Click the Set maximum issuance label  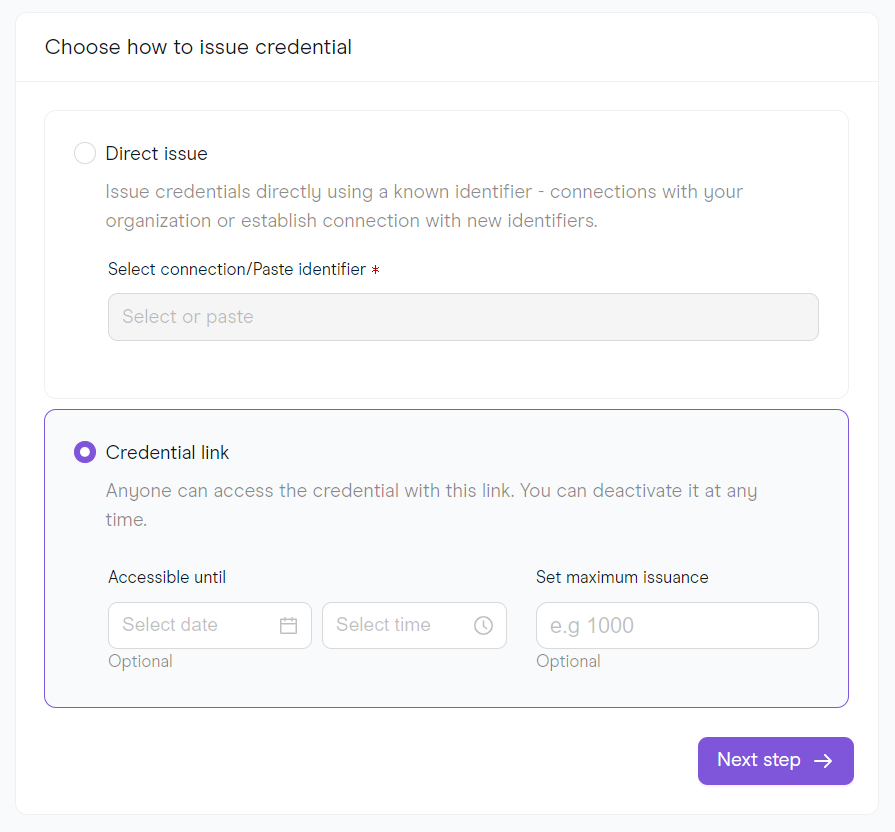(622, 577)
